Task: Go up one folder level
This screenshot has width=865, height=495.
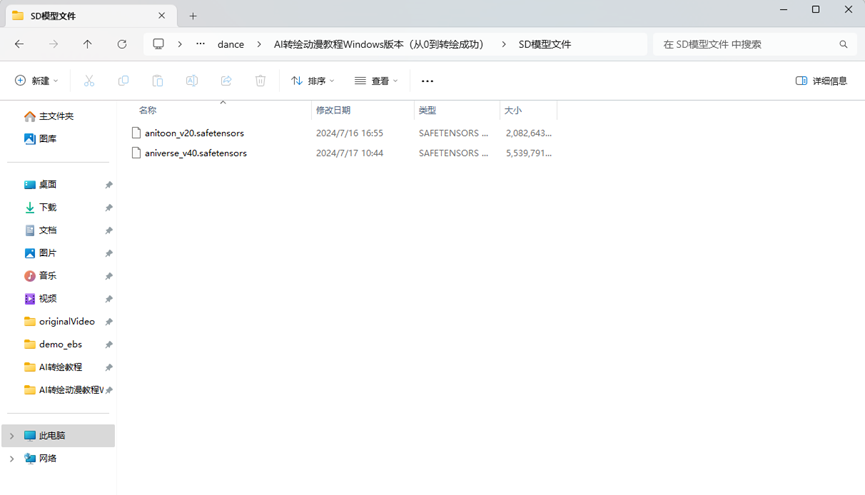Action: [88, 44]
